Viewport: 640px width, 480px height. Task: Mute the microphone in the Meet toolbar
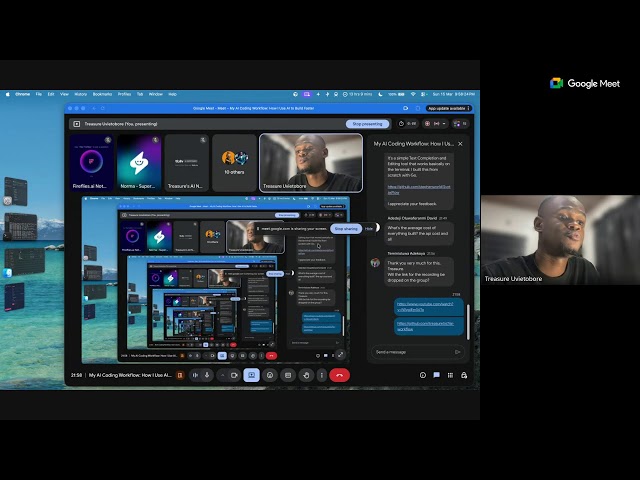point(207,375)
